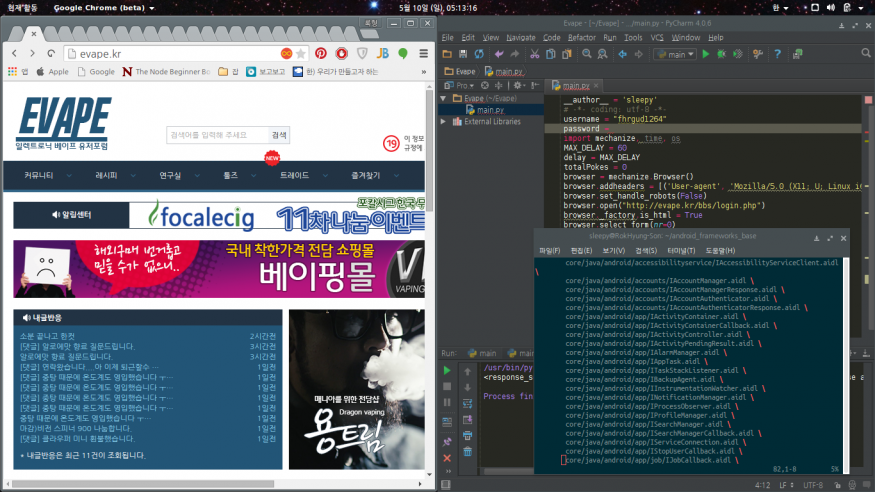The height and width of the screenshot is (492, 875).
Task: Run the main configuration in PyCharm
Action: (x=706, y=54)
